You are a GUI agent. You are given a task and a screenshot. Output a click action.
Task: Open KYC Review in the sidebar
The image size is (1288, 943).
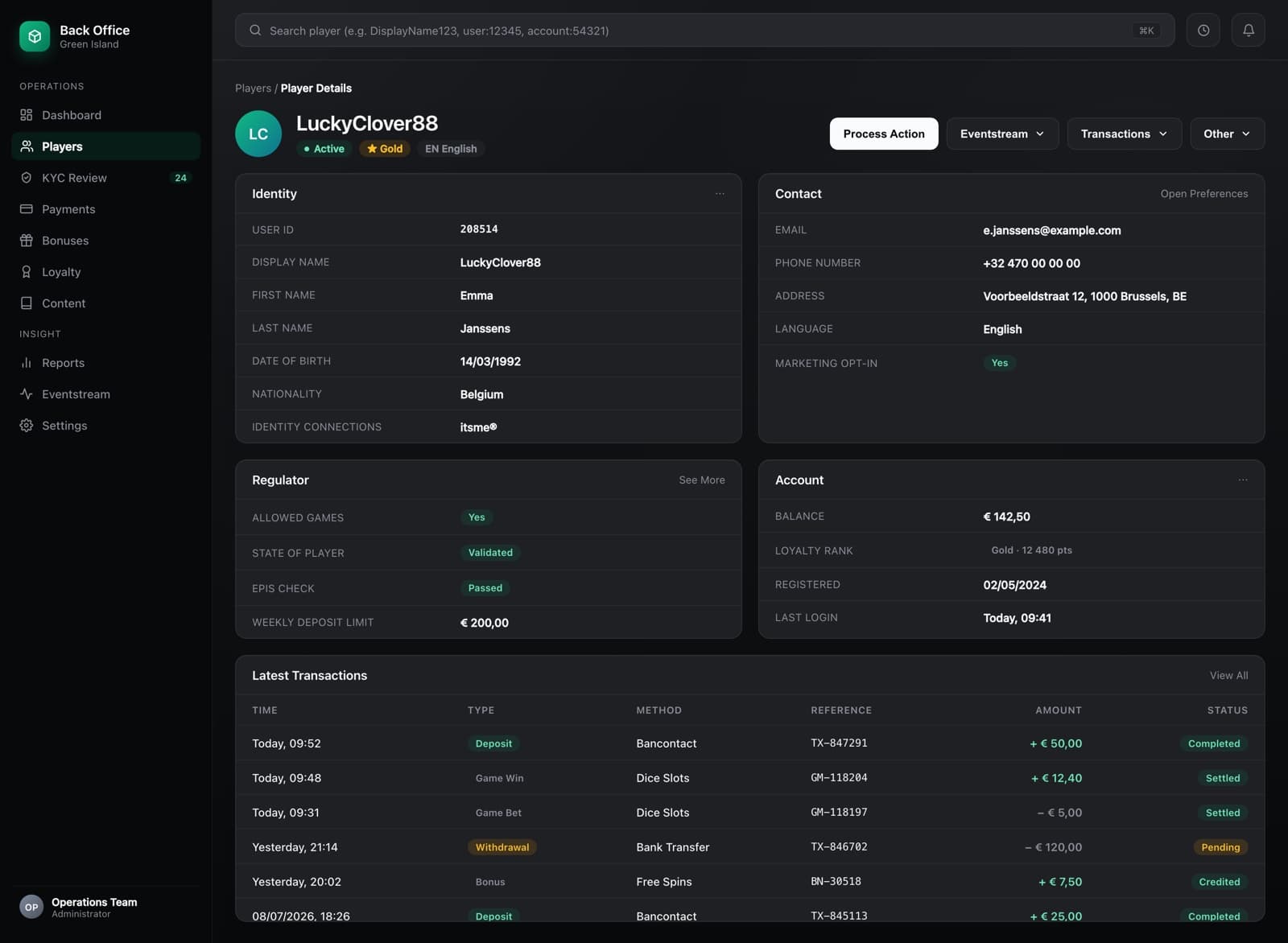pos(105,178)
